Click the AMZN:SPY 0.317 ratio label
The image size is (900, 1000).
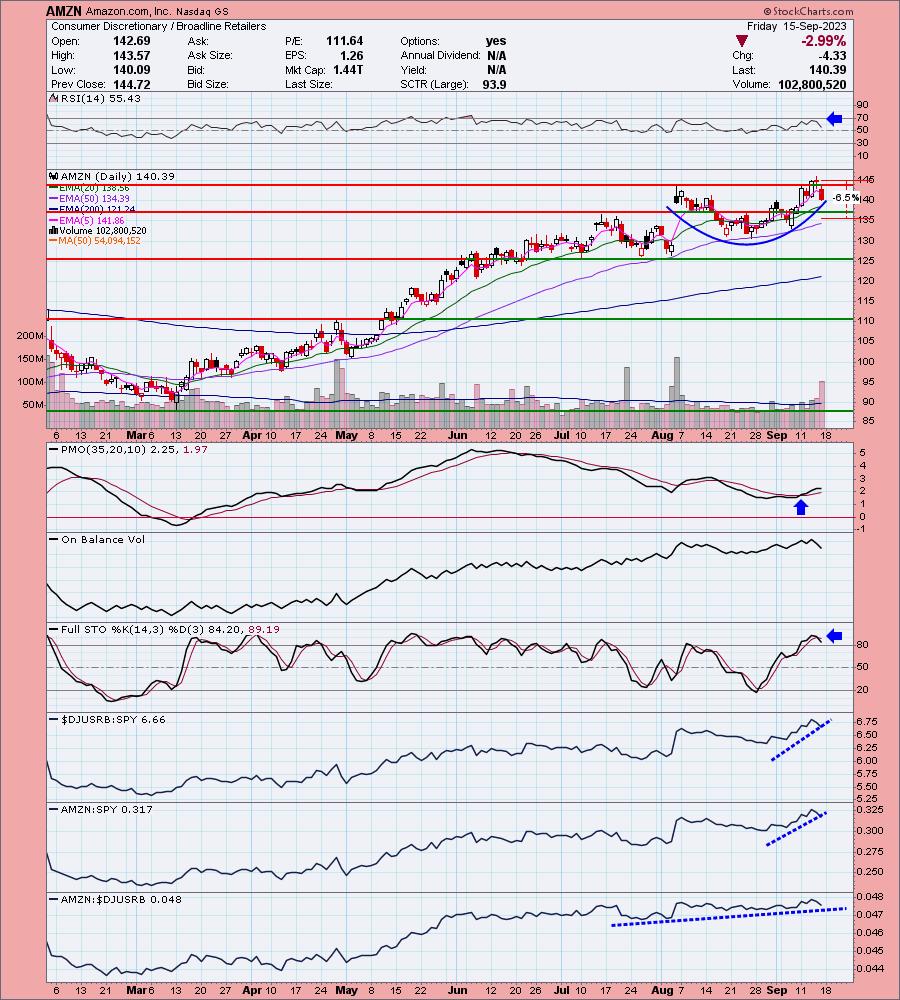pyautogui.click(x=107, y=809)
